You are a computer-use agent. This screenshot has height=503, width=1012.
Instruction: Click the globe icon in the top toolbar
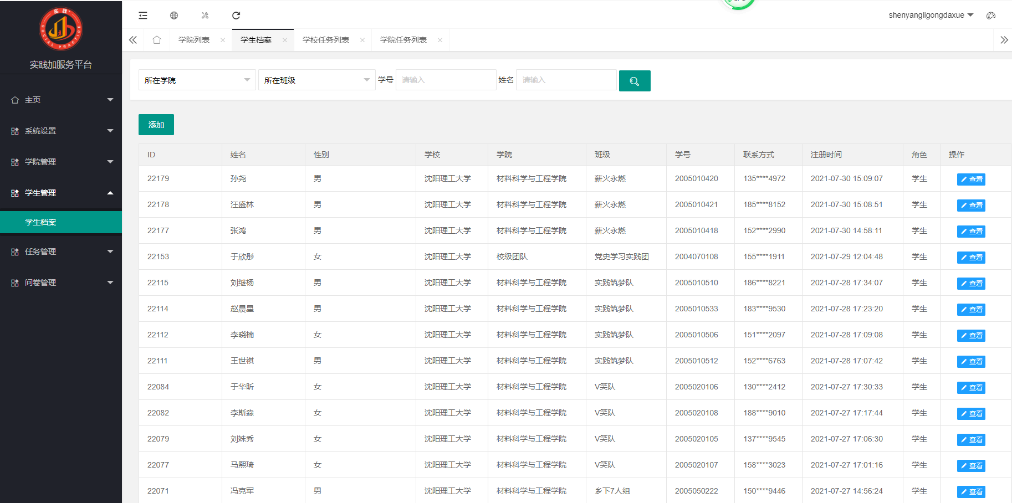click(174, 15)
